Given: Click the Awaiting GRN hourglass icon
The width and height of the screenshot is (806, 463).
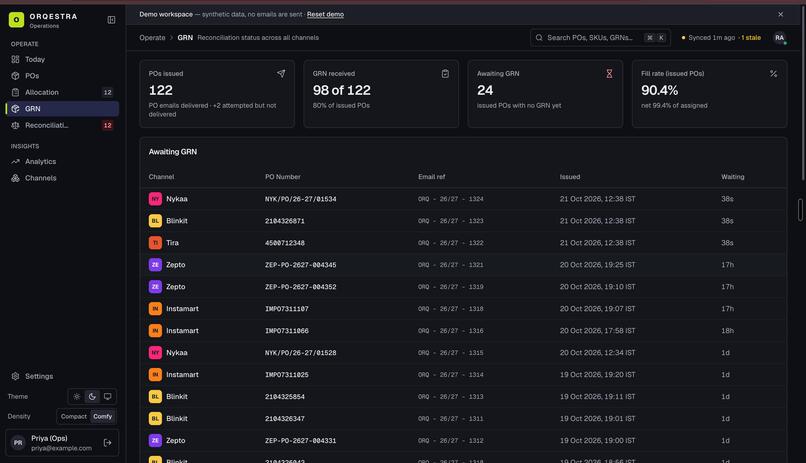Looking at the screenshot, I should click(609, 73).
